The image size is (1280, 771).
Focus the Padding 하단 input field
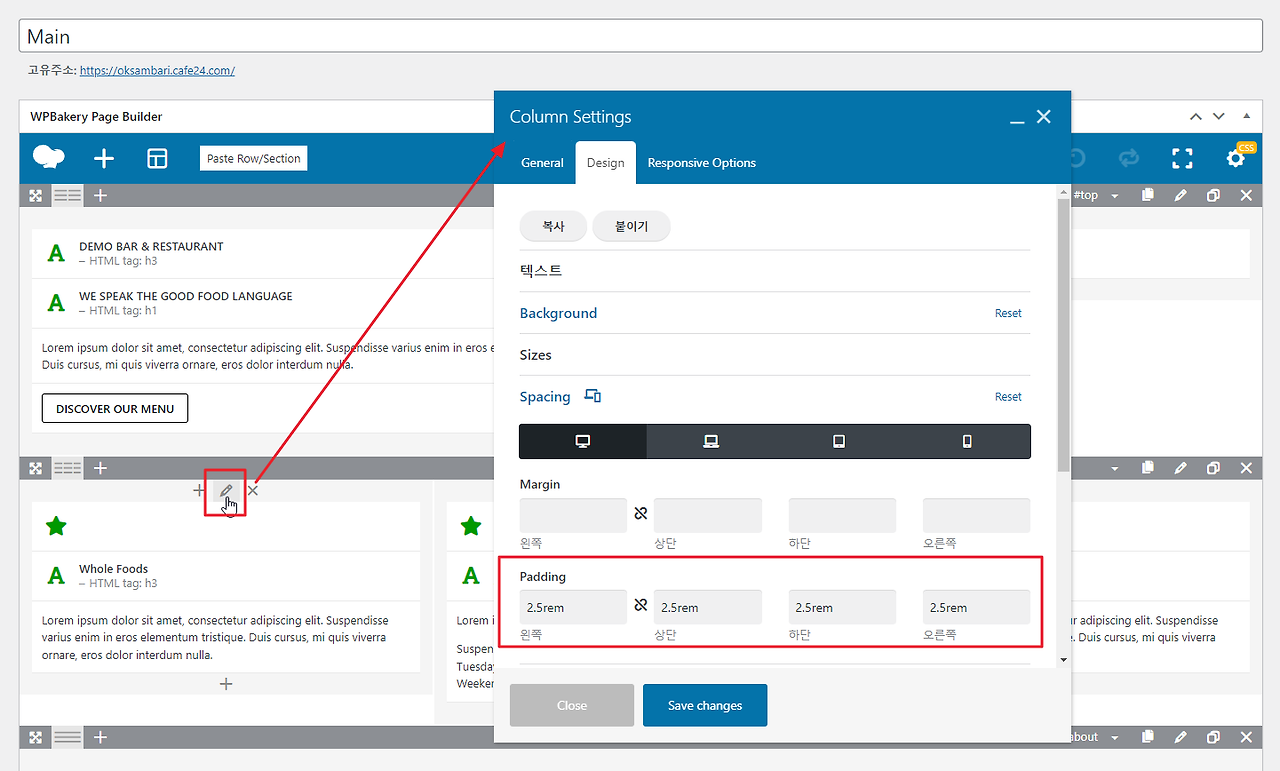click(842, 607)
